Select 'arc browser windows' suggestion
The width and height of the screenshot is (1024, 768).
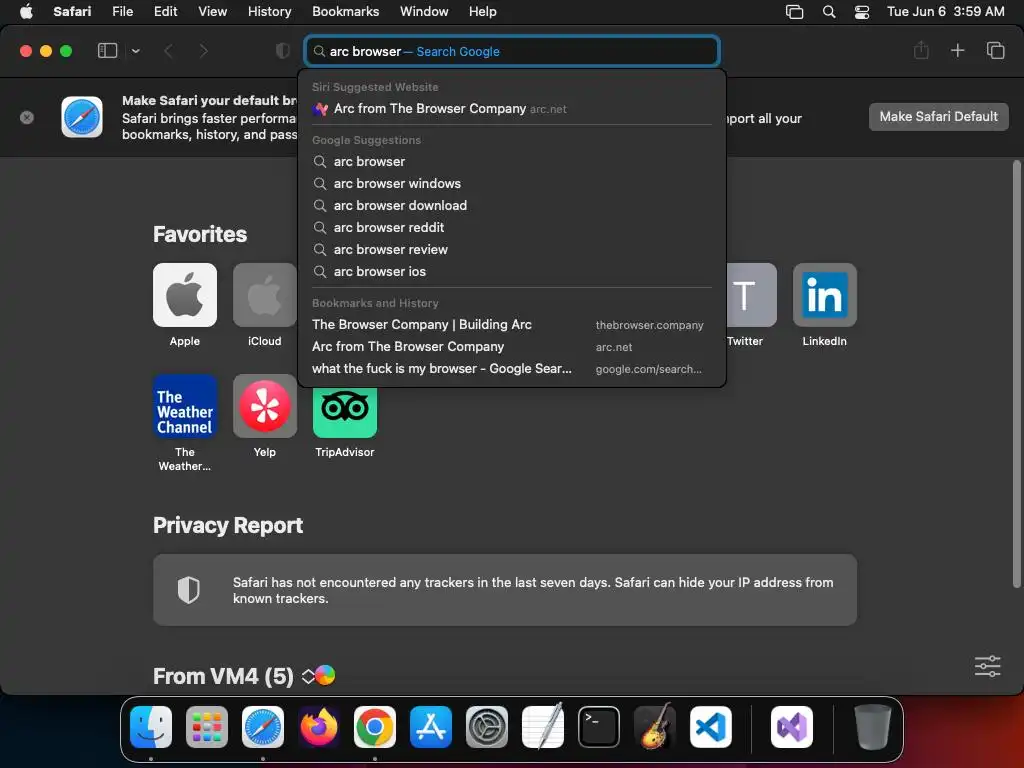pos(512,184)
